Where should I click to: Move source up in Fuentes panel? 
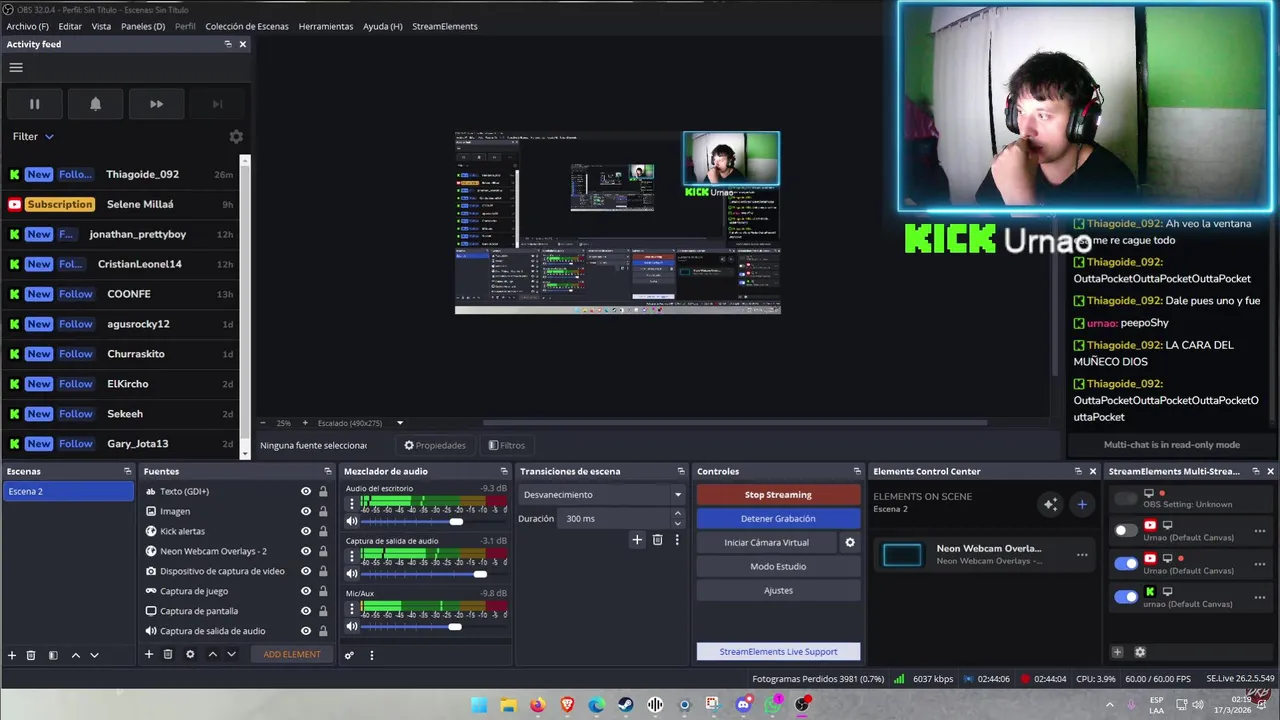(212, 654)
